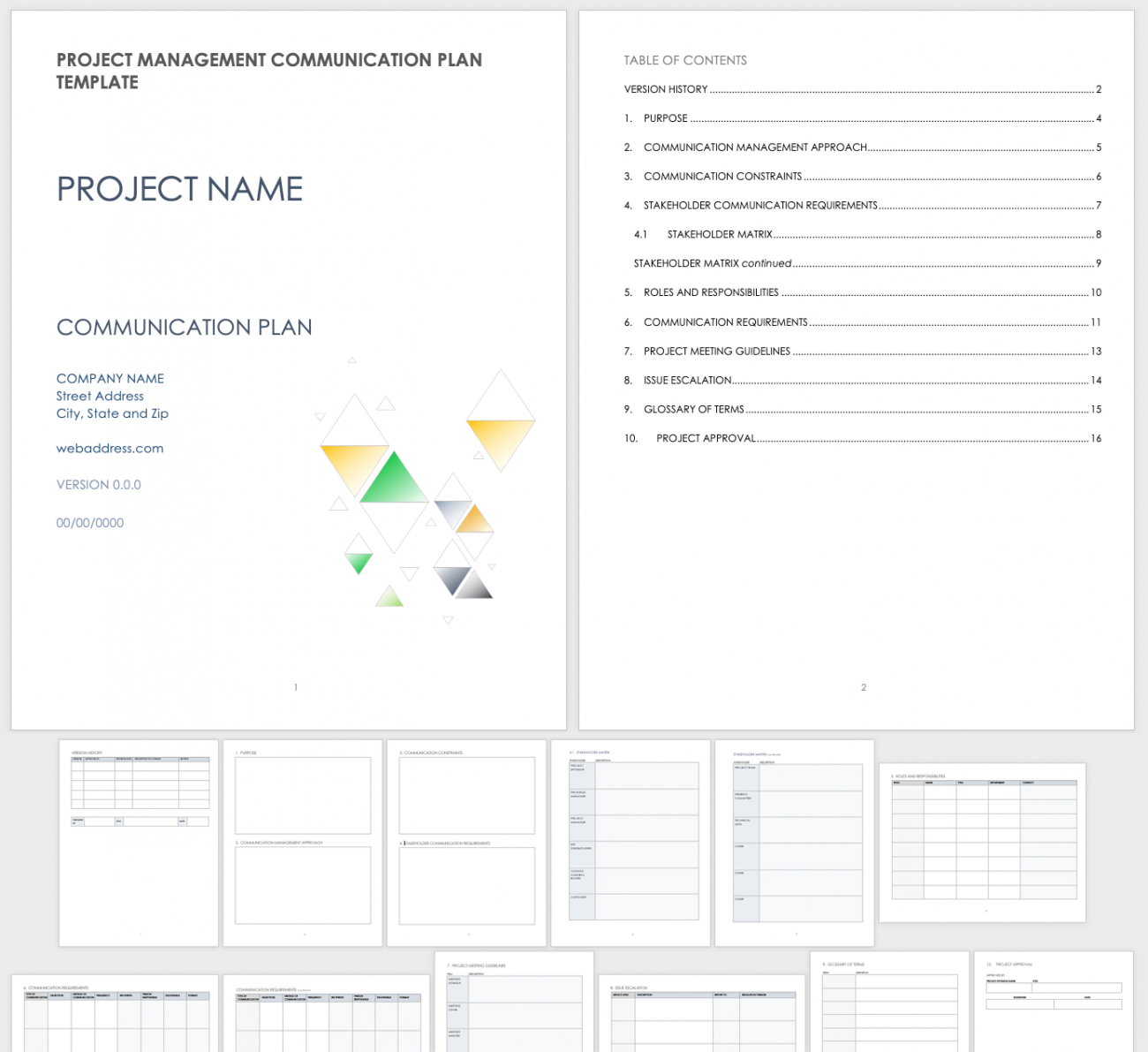This screenshot has width=1148, height=1052.
Task: Open GLOSSARY OF TERMS from the table of contents
Action: pos(694,409)
